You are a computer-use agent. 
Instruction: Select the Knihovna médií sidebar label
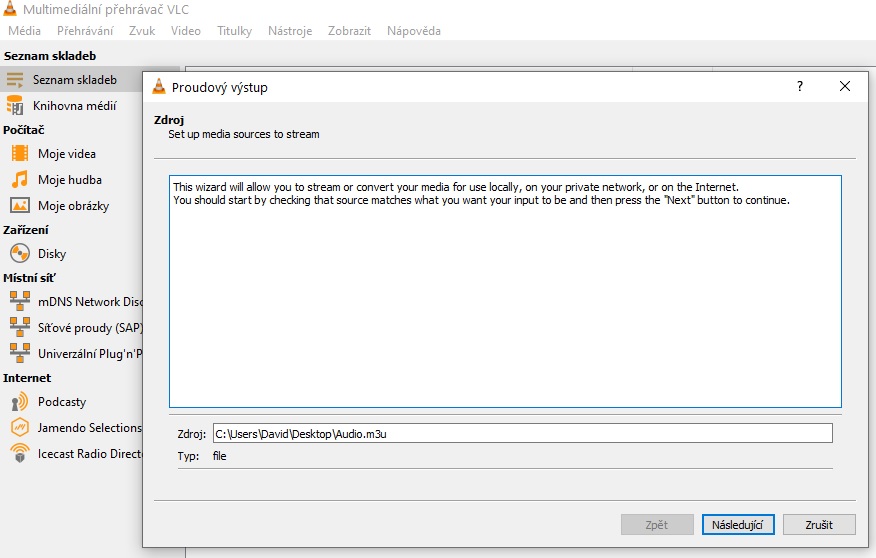click(75, 106)
